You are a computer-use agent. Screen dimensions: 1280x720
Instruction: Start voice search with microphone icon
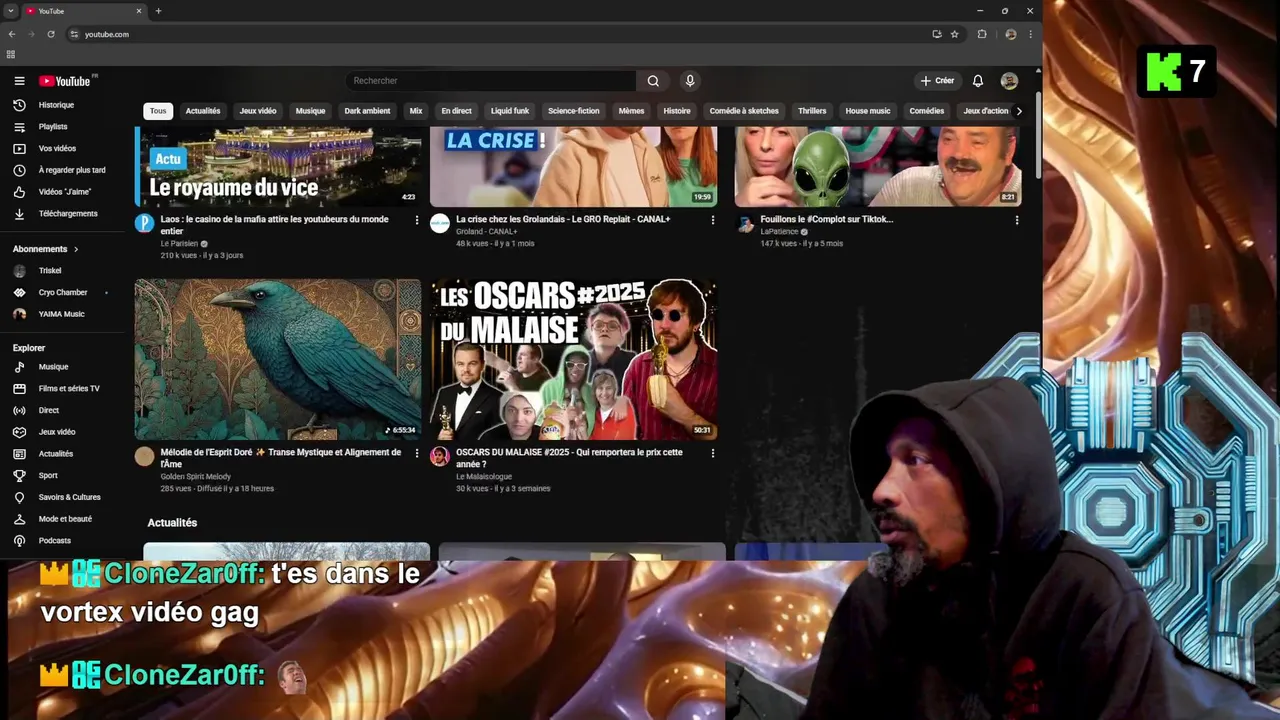689,81
